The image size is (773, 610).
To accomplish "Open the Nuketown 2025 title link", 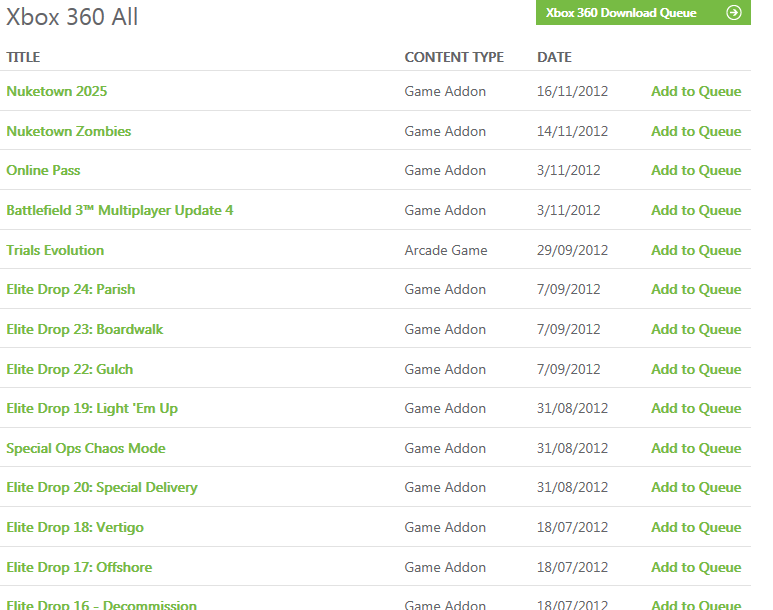I will [57, 91].
